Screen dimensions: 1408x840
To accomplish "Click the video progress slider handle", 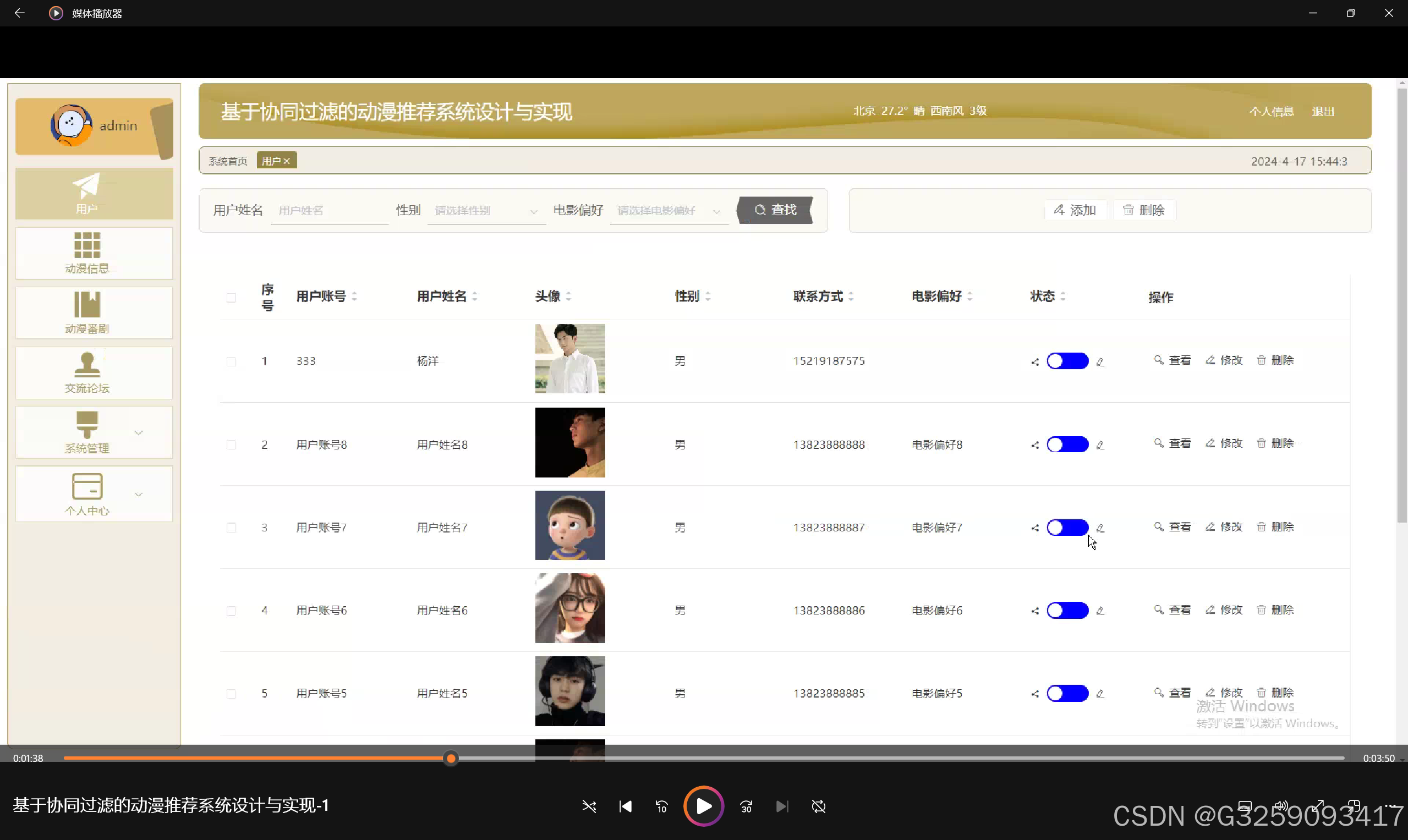I will click(451, 759).
